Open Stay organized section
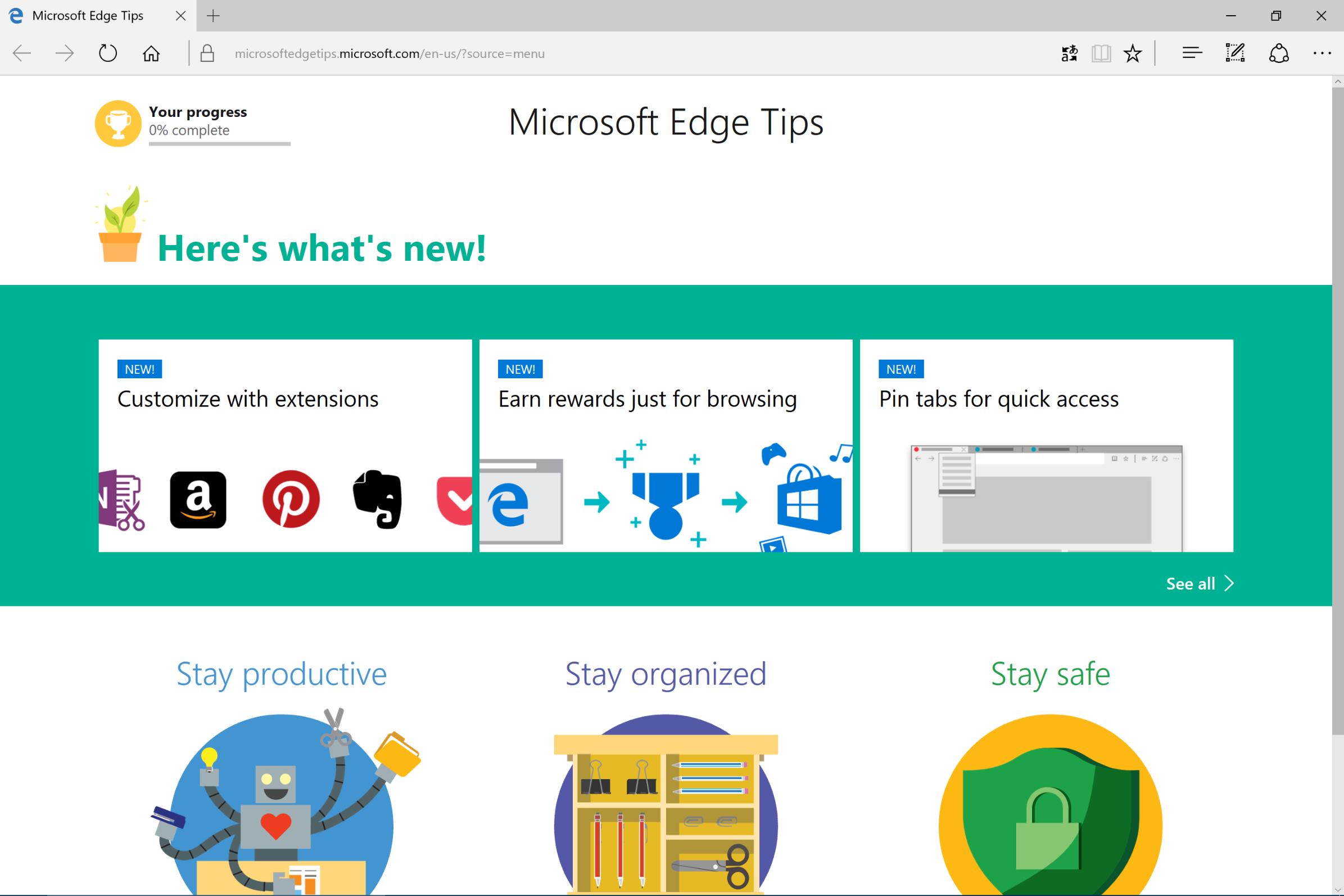The image size is (1344, 896). click(x=666, y=675)
